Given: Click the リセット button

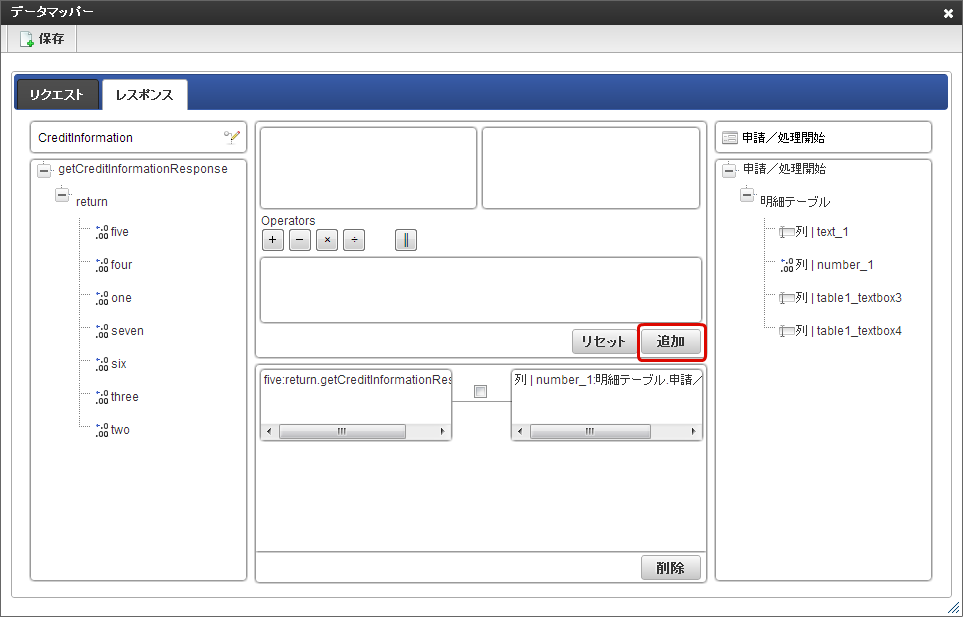Looking at the screenshot, I should pyautogui.click(x=604, y=342).
